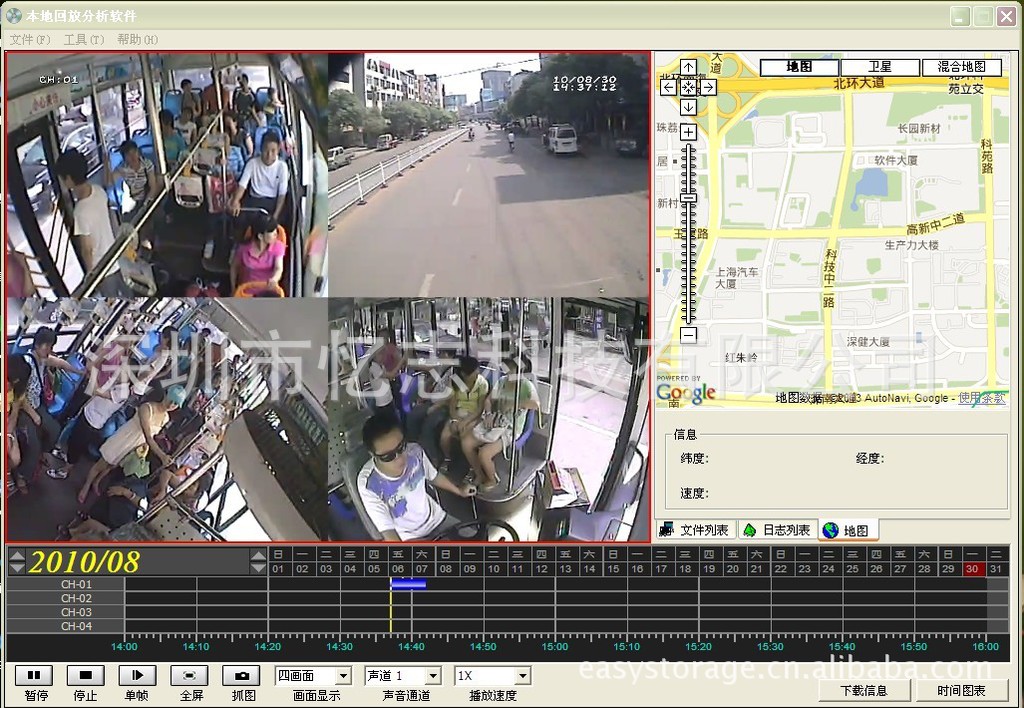Enter fullscreen with the 全屏 button
Screen dimensions: 1024x708
189,675
